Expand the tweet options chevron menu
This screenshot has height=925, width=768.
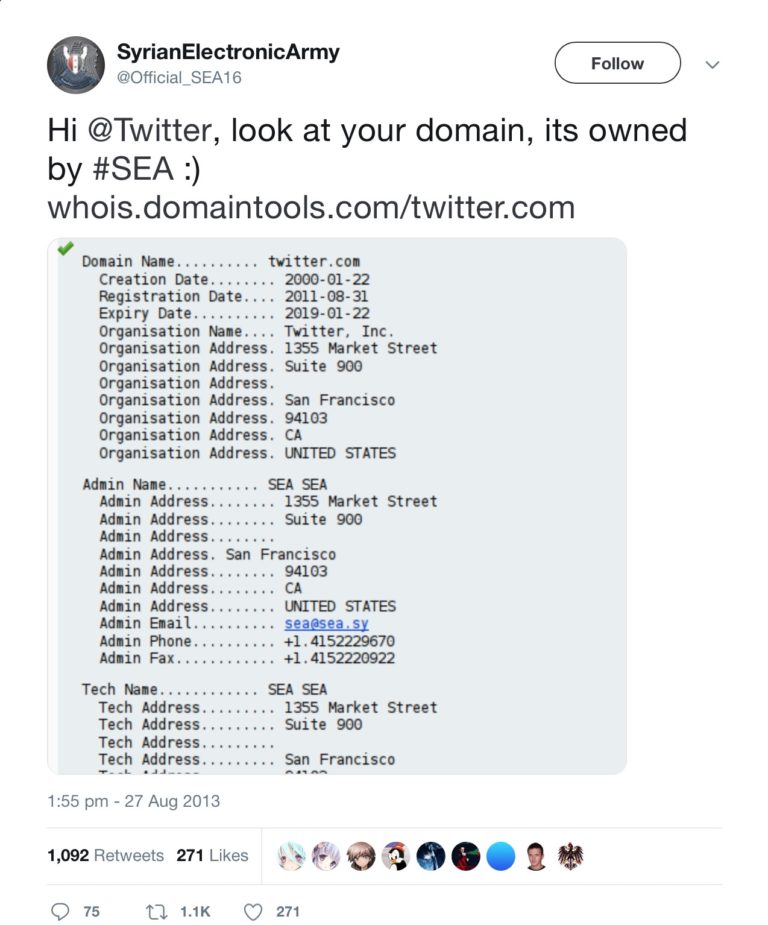(713, 64)
